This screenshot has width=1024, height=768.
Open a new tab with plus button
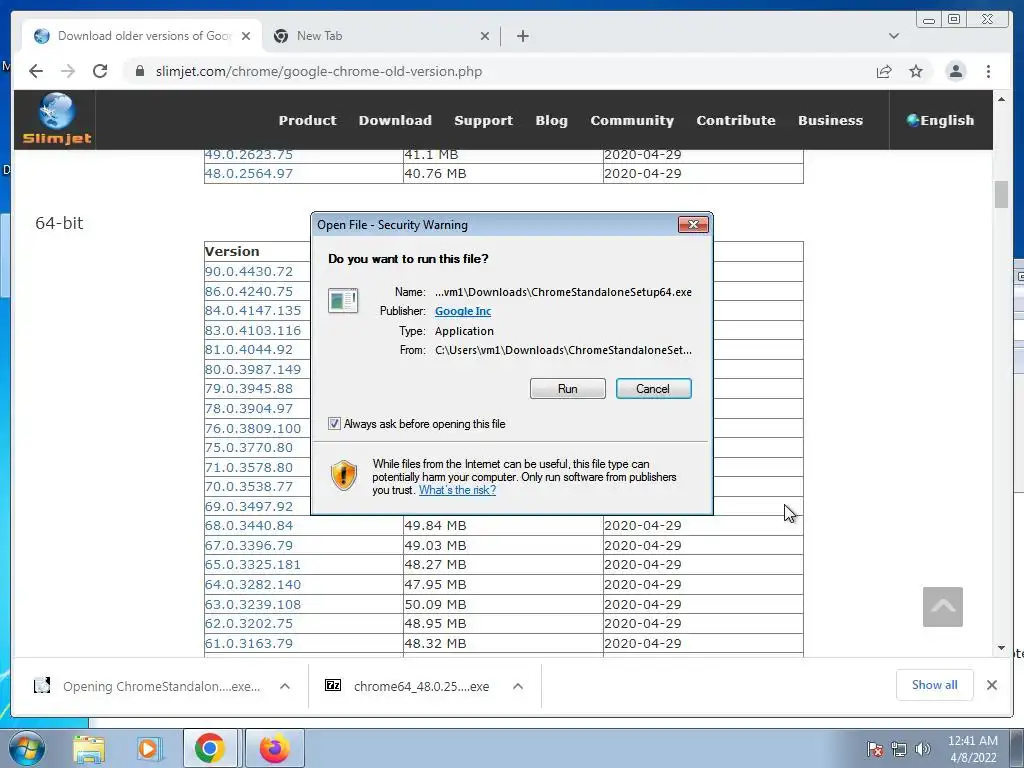point(522,36)
